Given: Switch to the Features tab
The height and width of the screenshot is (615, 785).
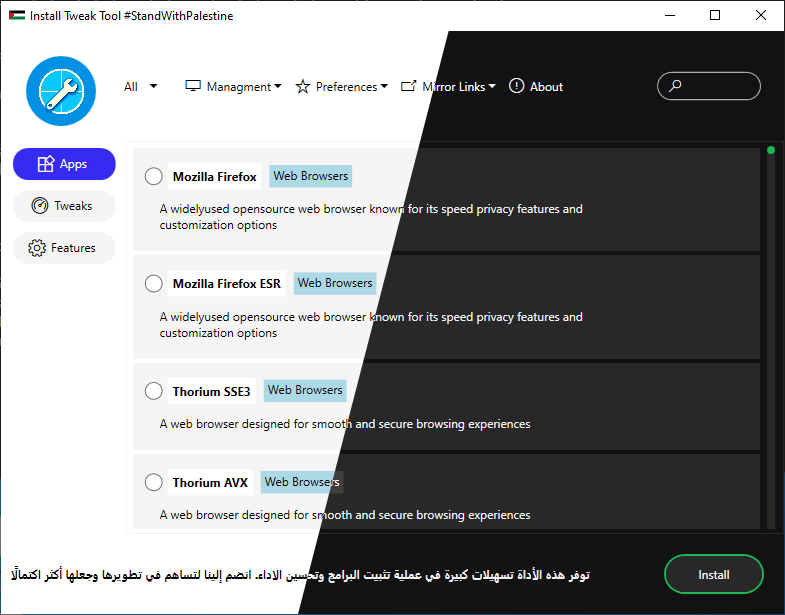Looking at the screenshot, I should pos(64,248).
